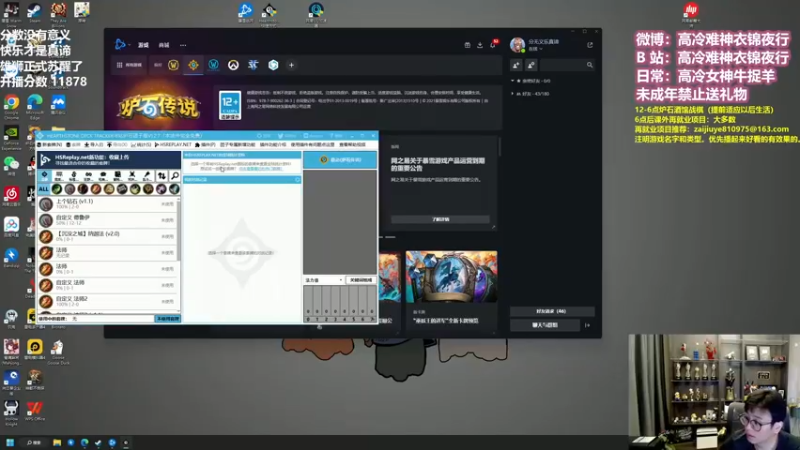Open the 统计(S) statistics menu
The height and width of the screenshot is (450, 800).
click(141, 145)
